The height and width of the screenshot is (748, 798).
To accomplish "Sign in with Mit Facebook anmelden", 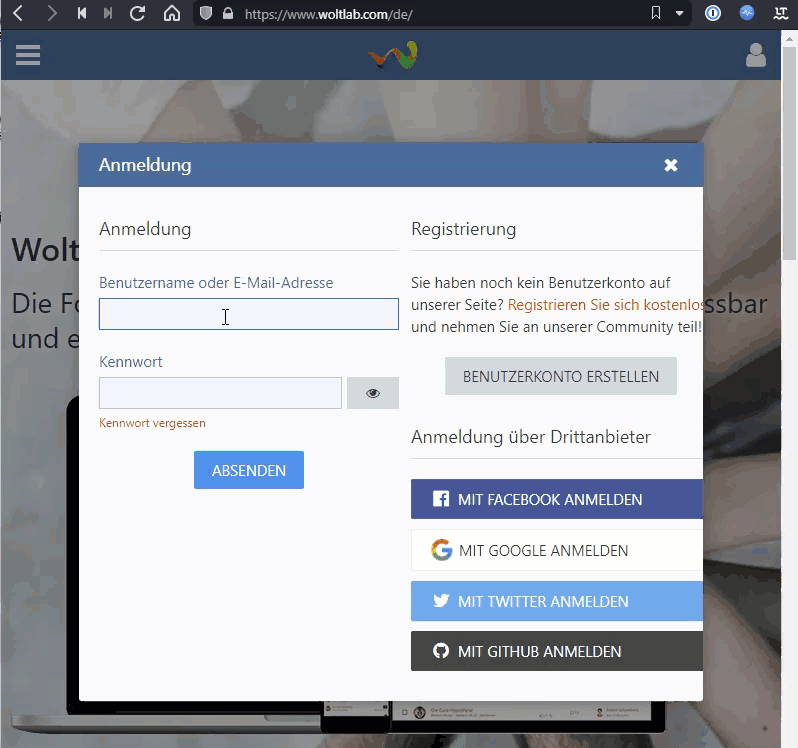I will tap(556, 499).
